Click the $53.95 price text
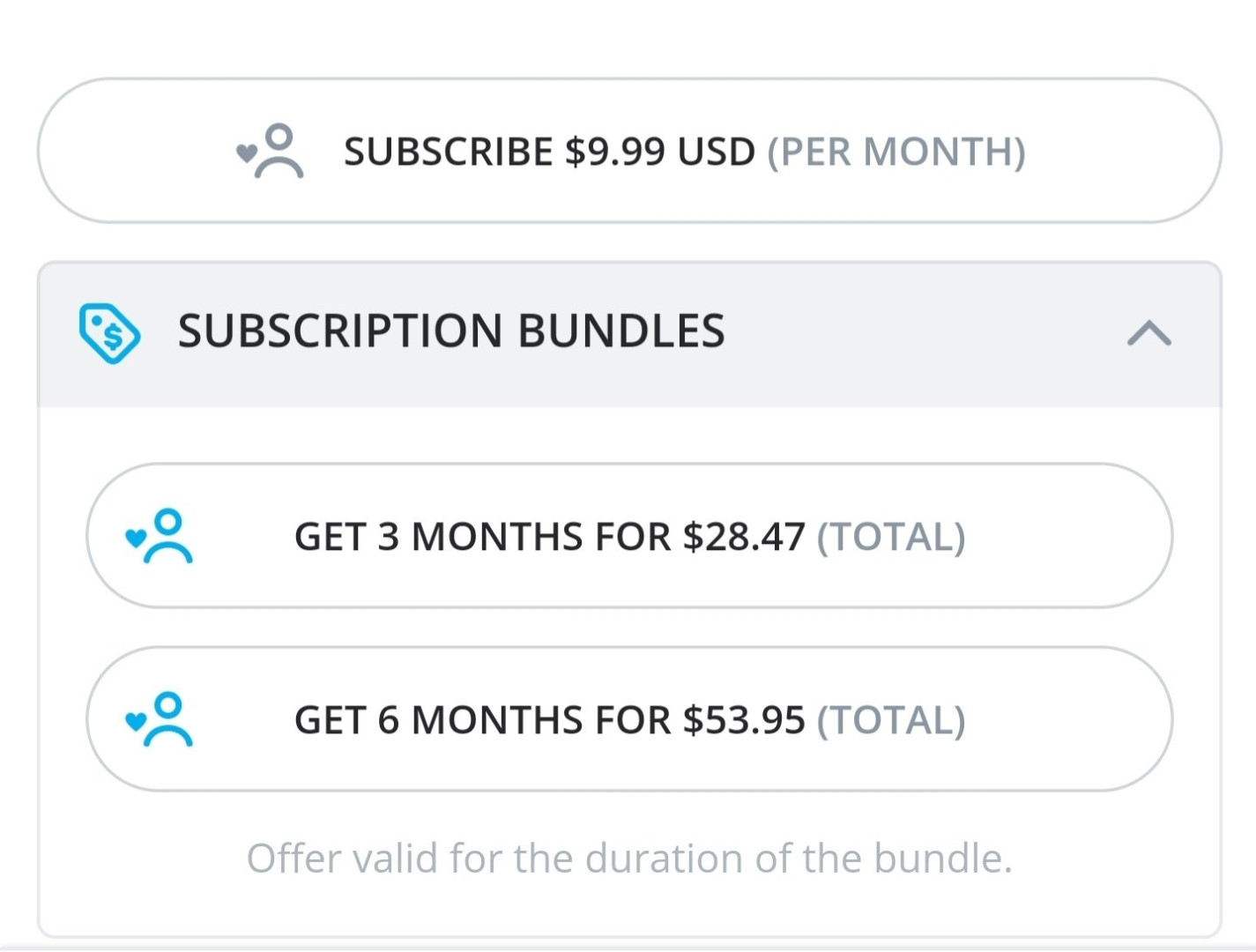The image size is (1256, 952). 744,720
